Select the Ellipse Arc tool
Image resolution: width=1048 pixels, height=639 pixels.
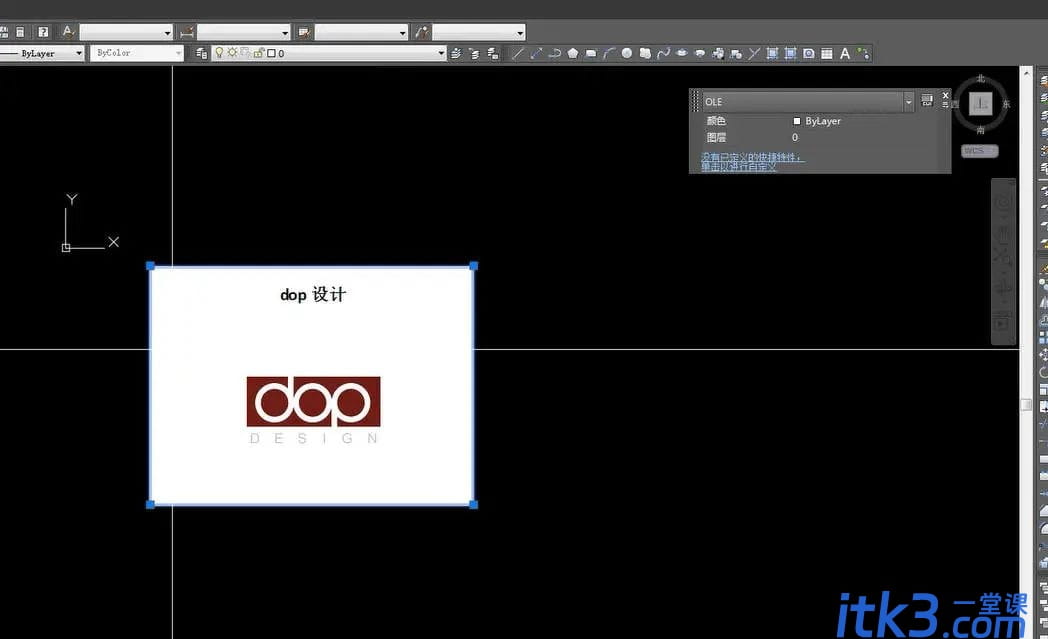pos(700,53)
